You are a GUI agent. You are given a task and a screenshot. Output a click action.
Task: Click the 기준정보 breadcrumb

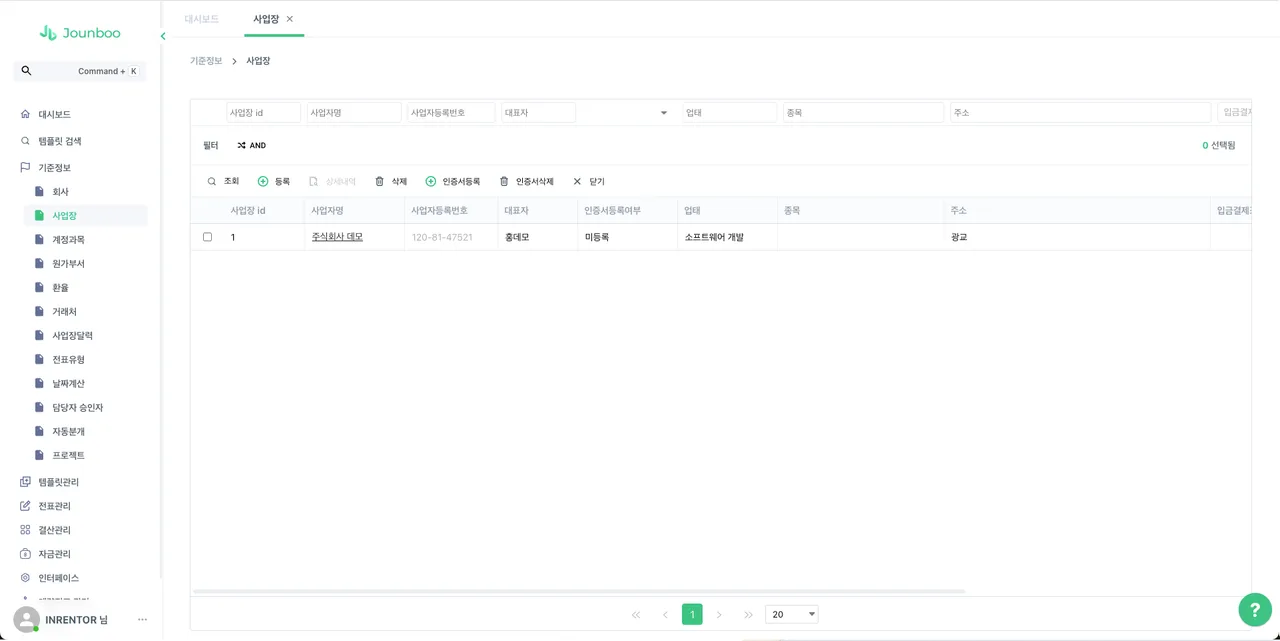[206, 61]
